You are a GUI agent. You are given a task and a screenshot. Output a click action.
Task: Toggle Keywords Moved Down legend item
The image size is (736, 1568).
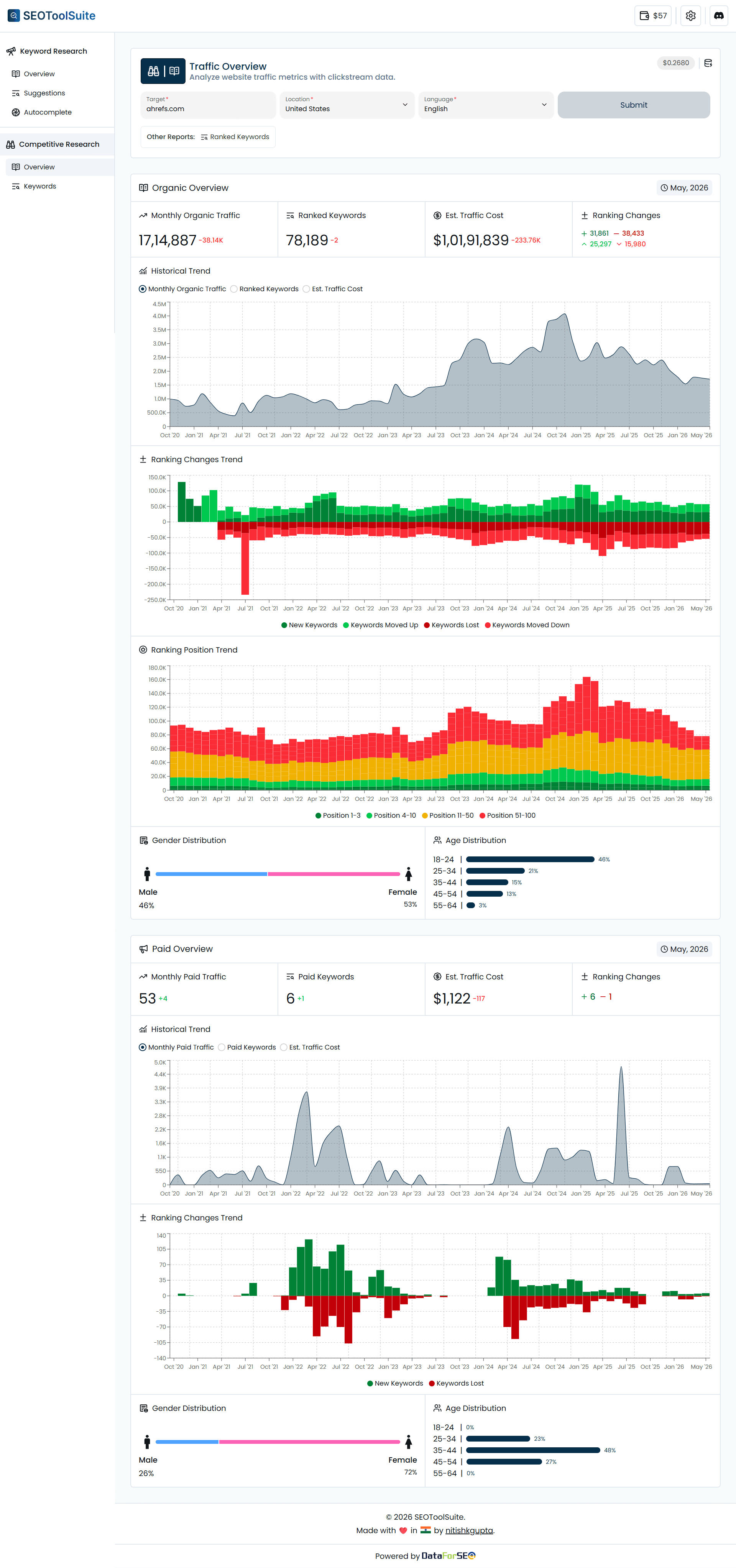[527, 625]
